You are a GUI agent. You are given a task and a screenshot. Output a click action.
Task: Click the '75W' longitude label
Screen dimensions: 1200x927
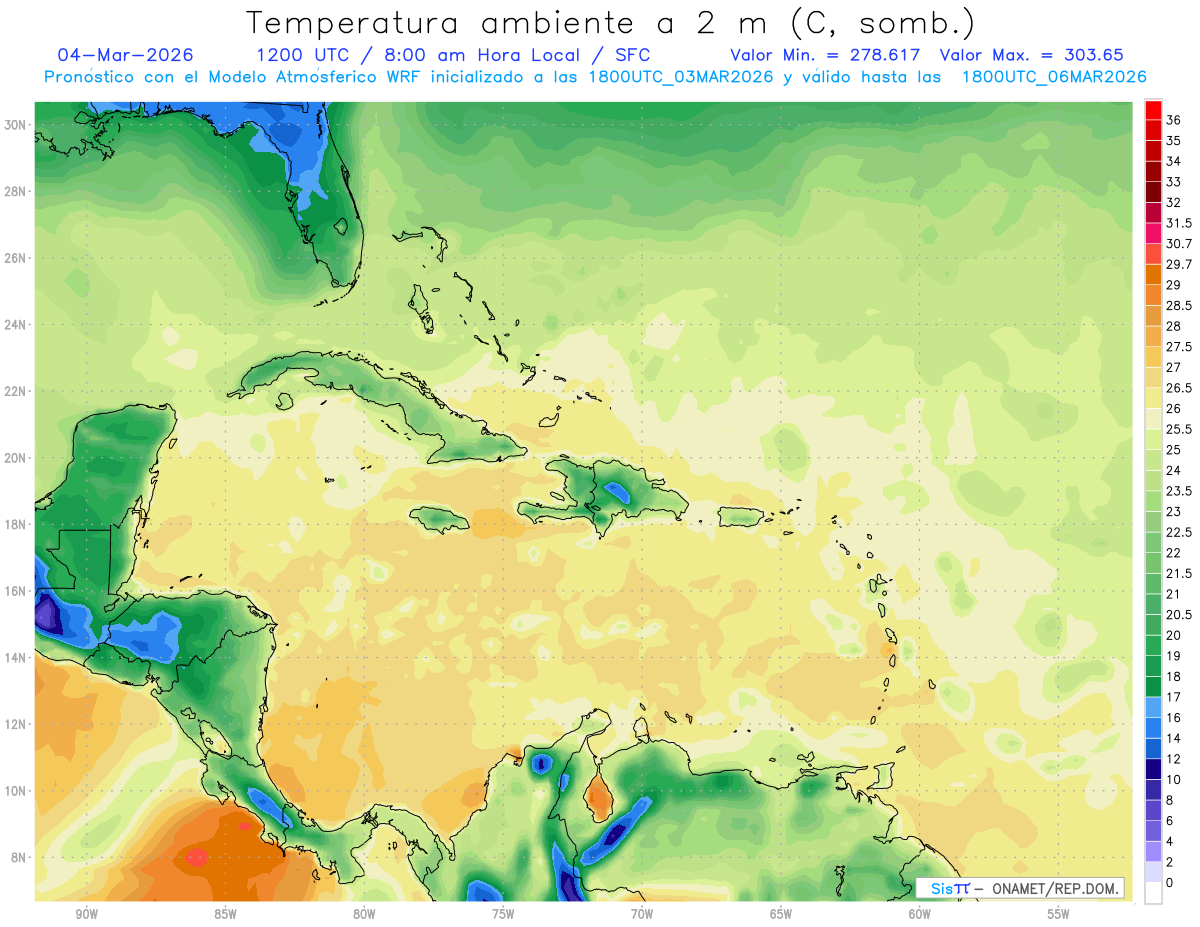[503, 914]
